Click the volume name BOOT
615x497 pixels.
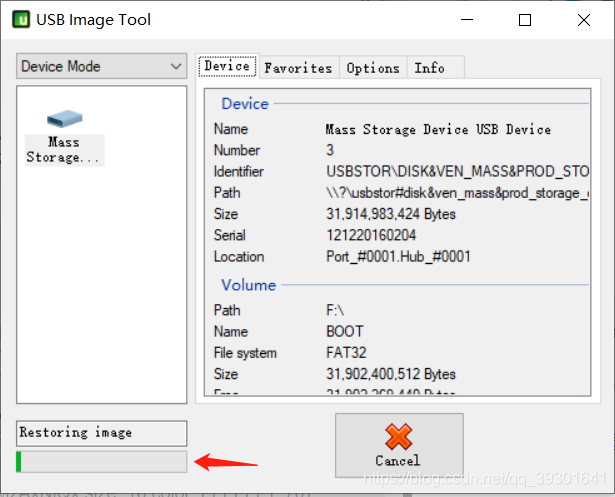coord(345,331)
